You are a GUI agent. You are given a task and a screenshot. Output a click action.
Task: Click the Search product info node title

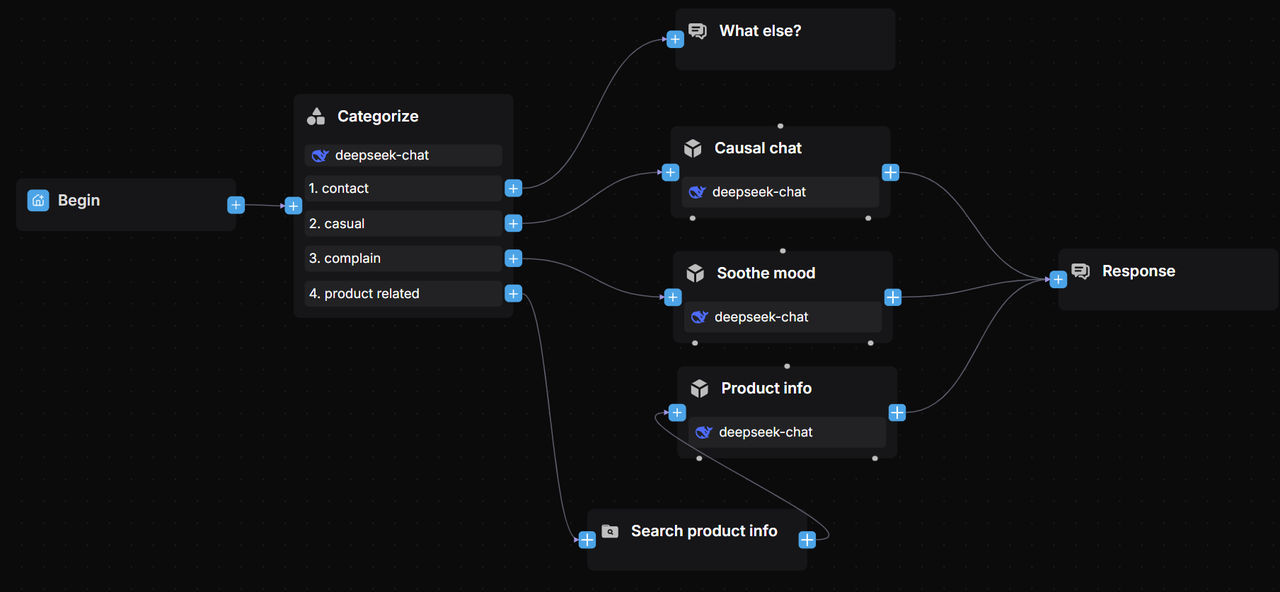(703, 531)
